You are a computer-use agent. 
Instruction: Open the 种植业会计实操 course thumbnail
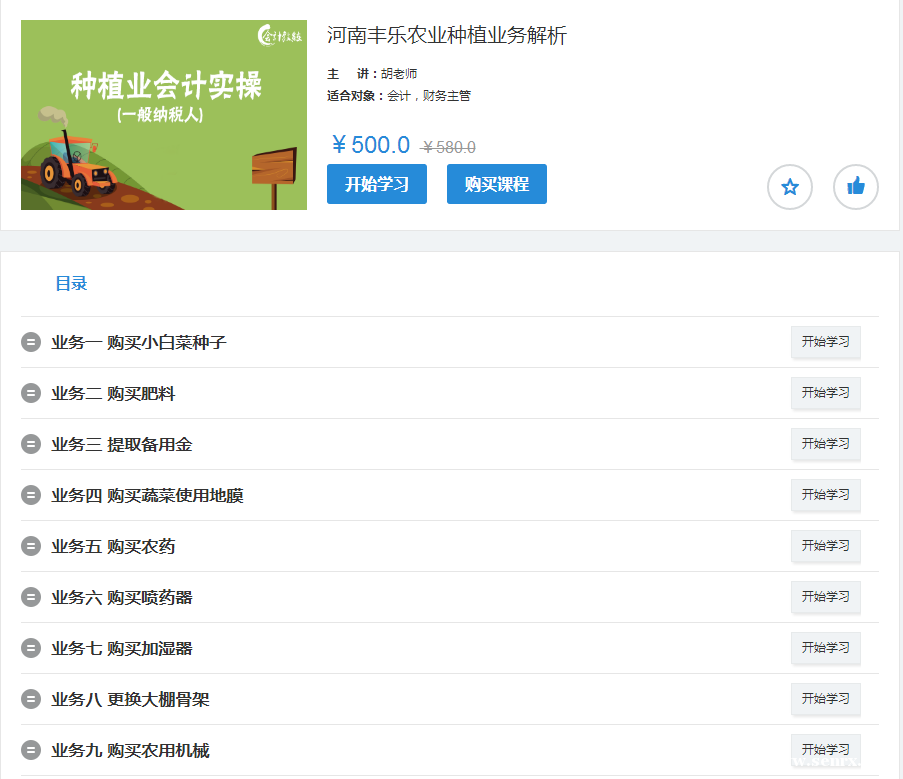(164, 115)
